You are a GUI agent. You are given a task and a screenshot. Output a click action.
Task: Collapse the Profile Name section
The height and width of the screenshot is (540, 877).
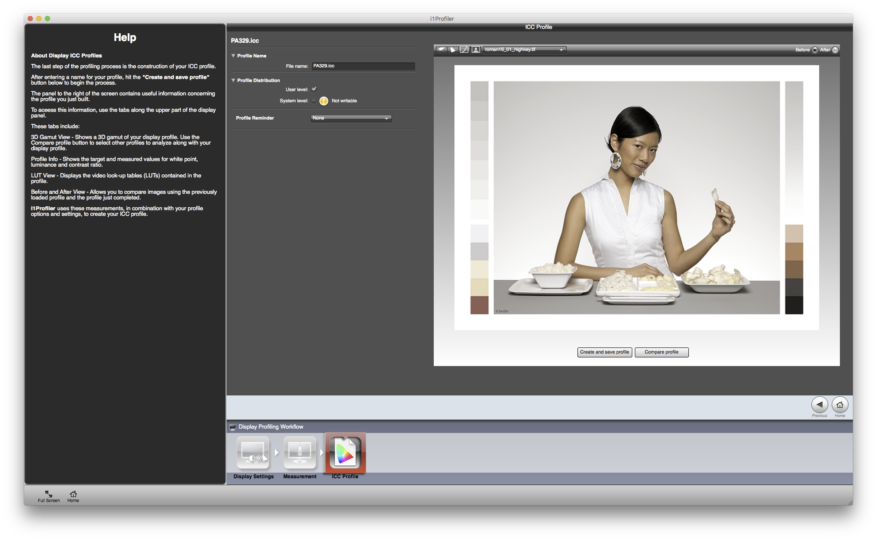(x=233, y=56)
